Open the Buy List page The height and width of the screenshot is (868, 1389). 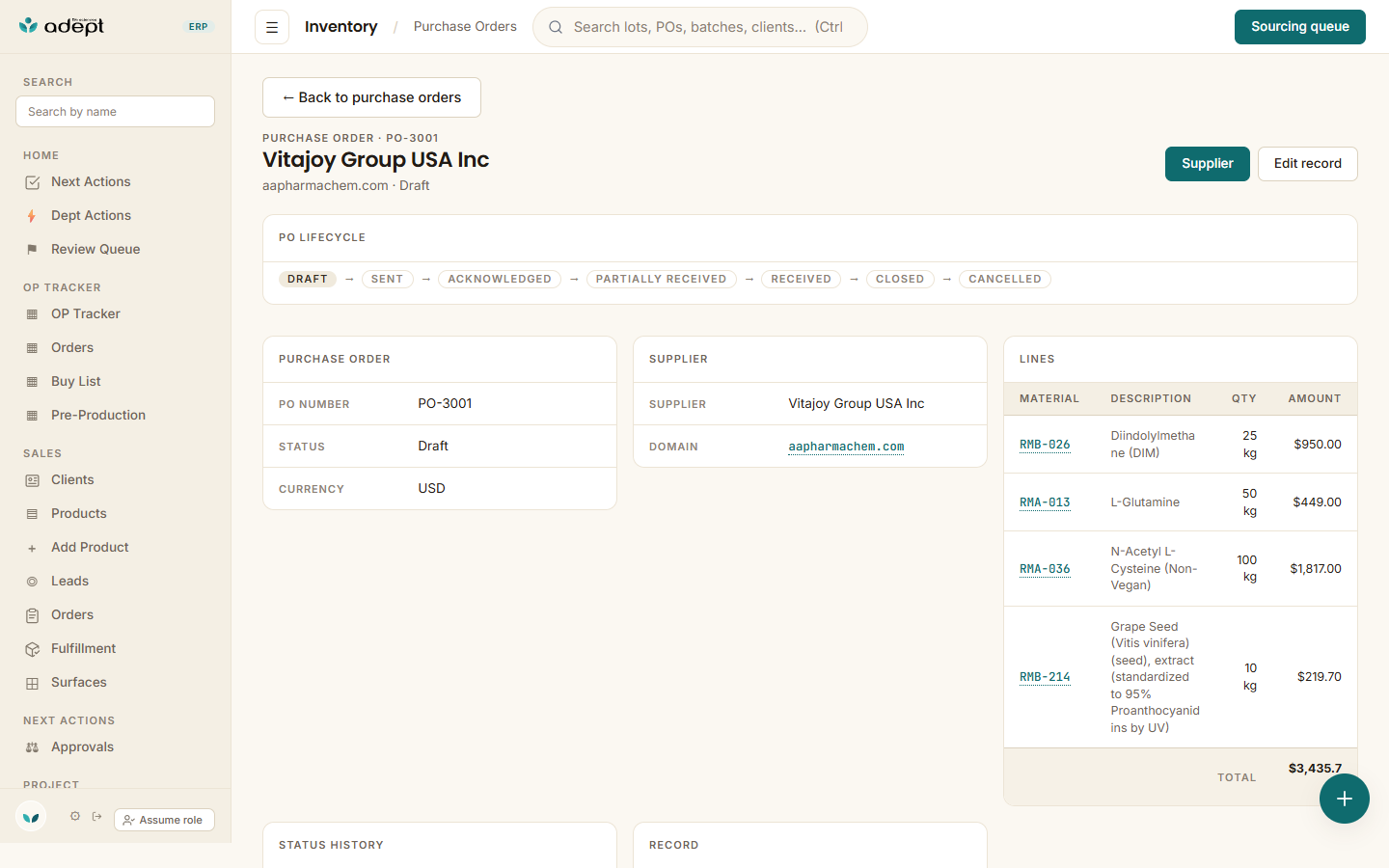tap(116, 381)
